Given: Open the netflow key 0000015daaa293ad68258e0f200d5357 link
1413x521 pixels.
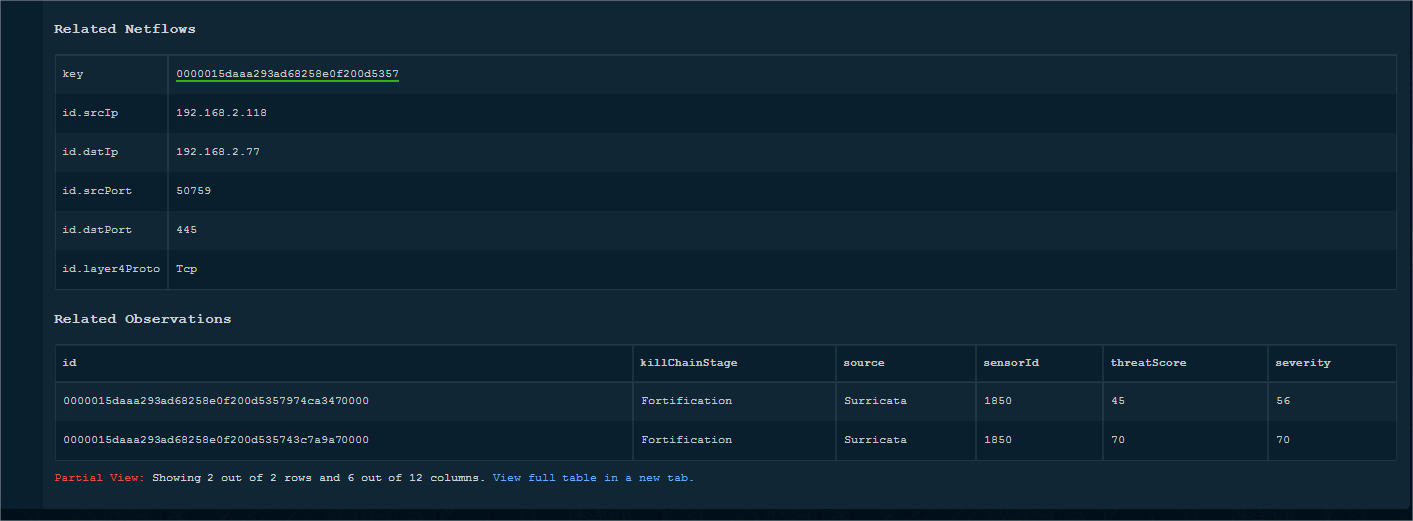Looking at the screenshot, I should pyautogui.click(x=287, y=74).
